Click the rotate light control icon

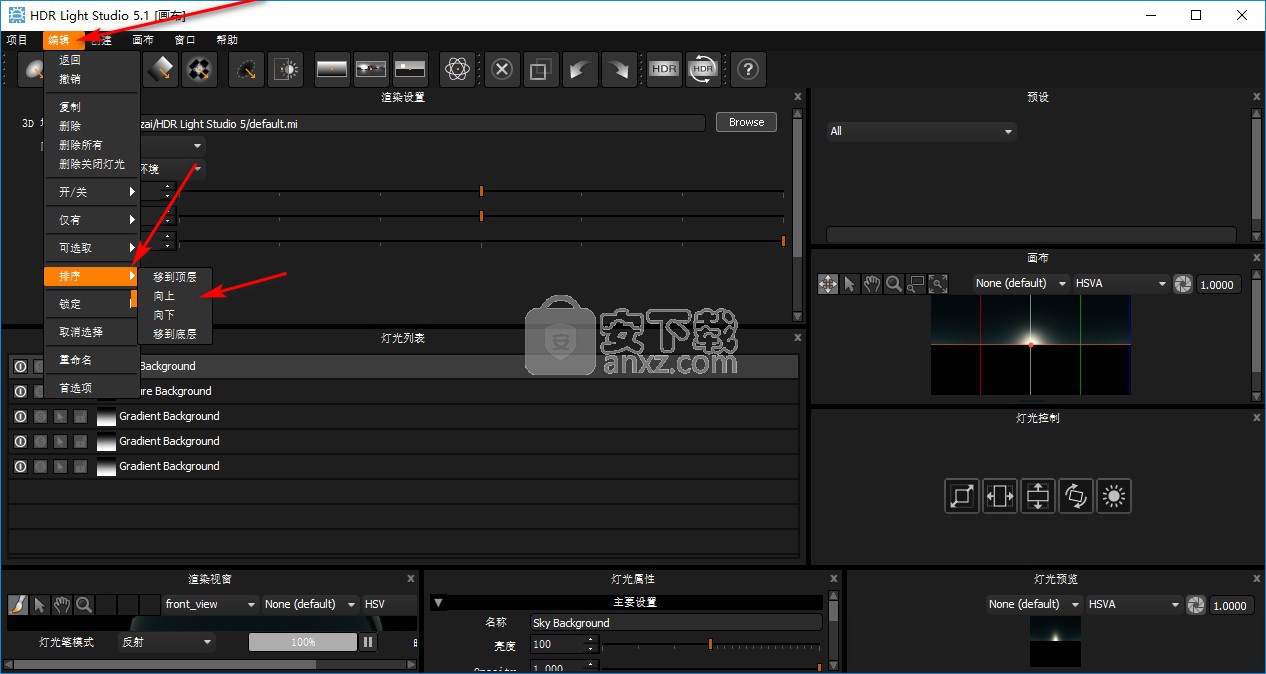pos(1076,496)
